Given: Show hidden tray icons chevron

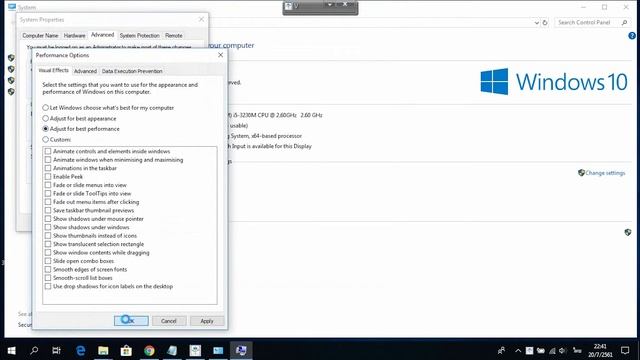Looking at the screenshot, I should click(518, 351).
